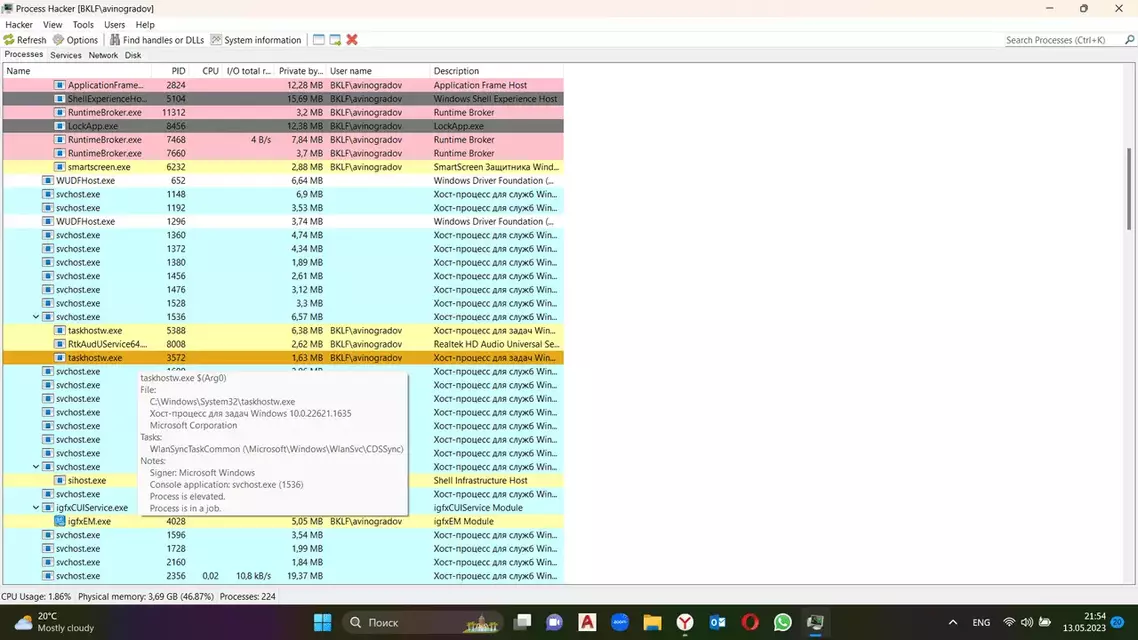Select the Processes tab
The image size is (1138, 640).
[24, 54]
